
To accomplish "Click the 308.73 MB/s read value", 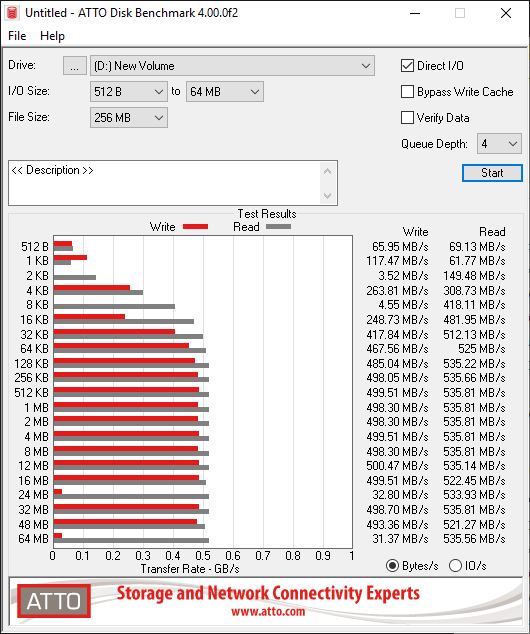I will point(474,290).
